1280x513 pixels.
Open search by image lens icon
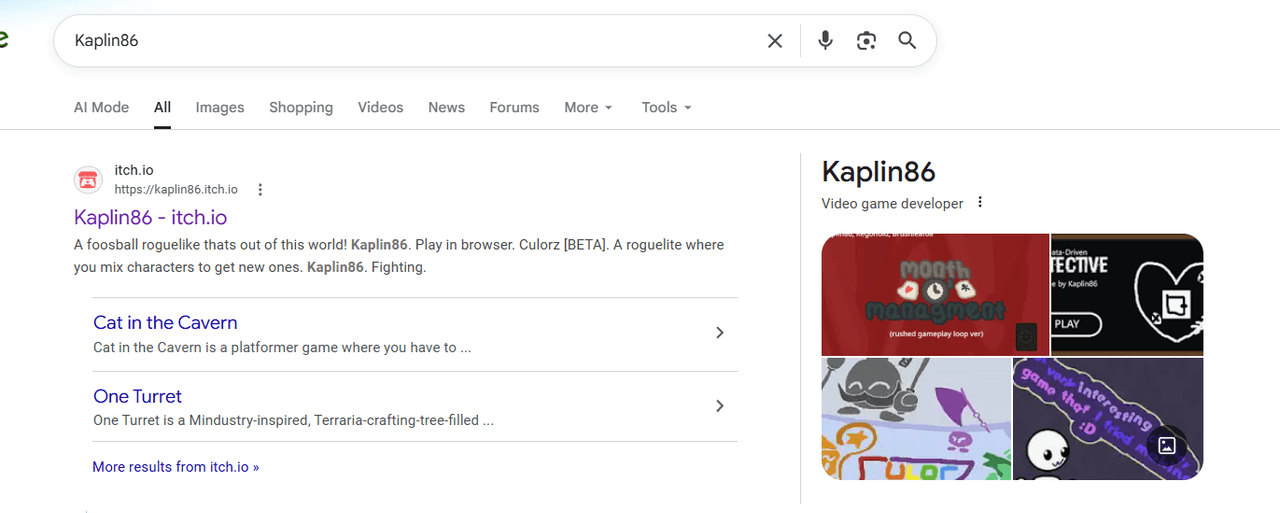pos(866,41)
